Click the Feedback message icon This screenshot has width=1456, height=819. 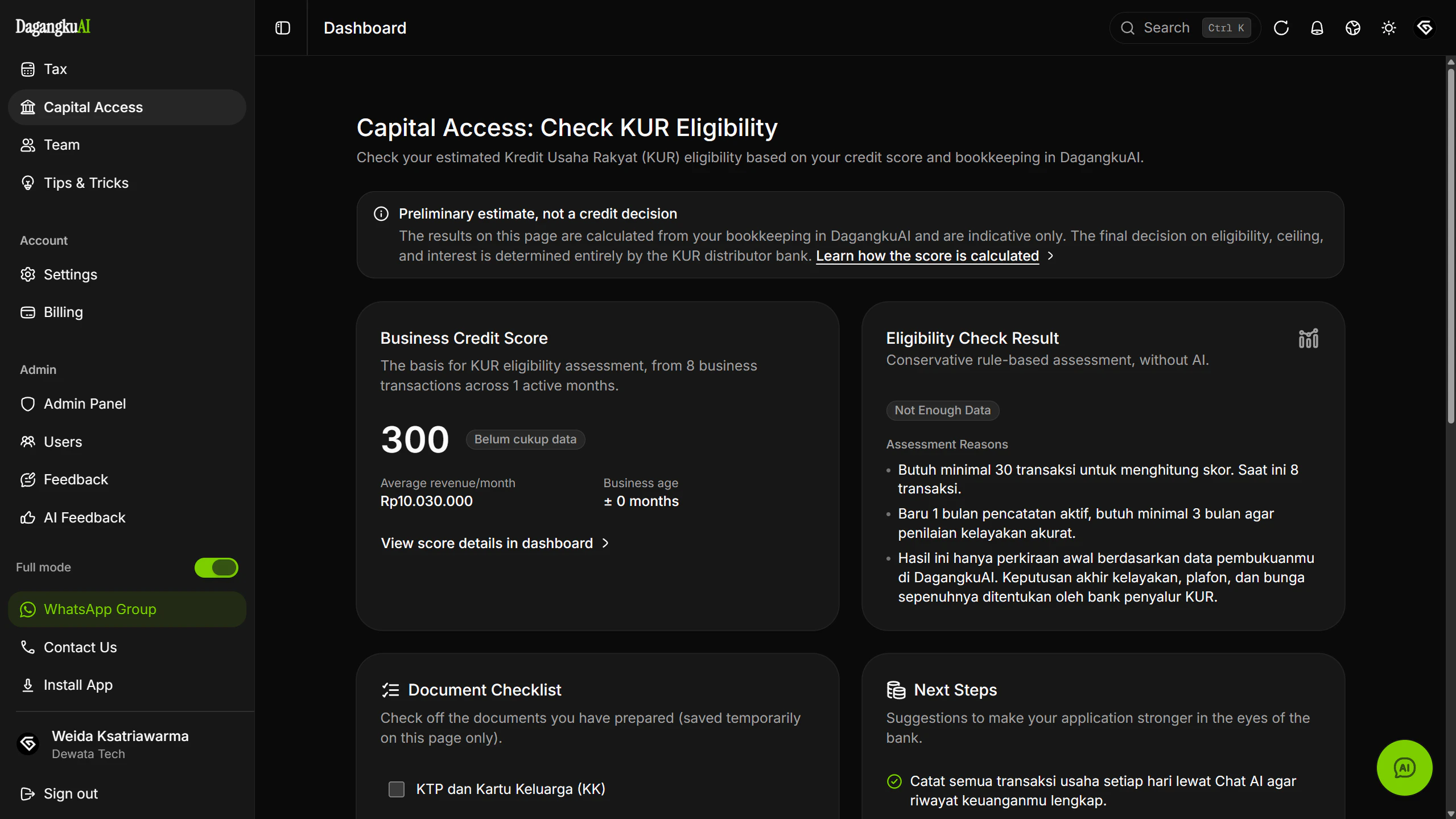tap(28, 480)
